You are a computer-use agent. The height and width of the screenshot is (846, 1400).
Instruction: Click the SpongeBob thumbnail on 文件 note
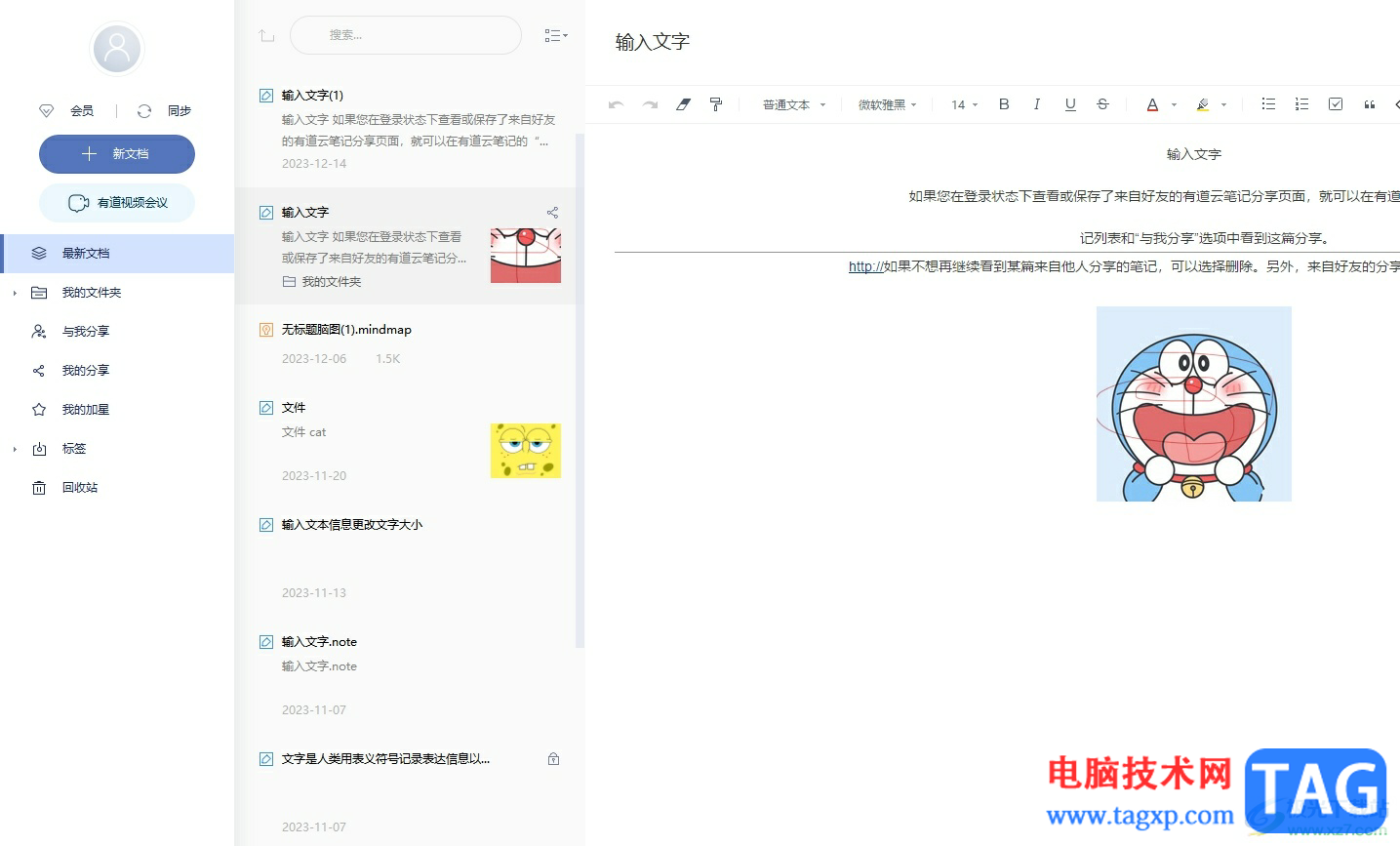point(526,451)
